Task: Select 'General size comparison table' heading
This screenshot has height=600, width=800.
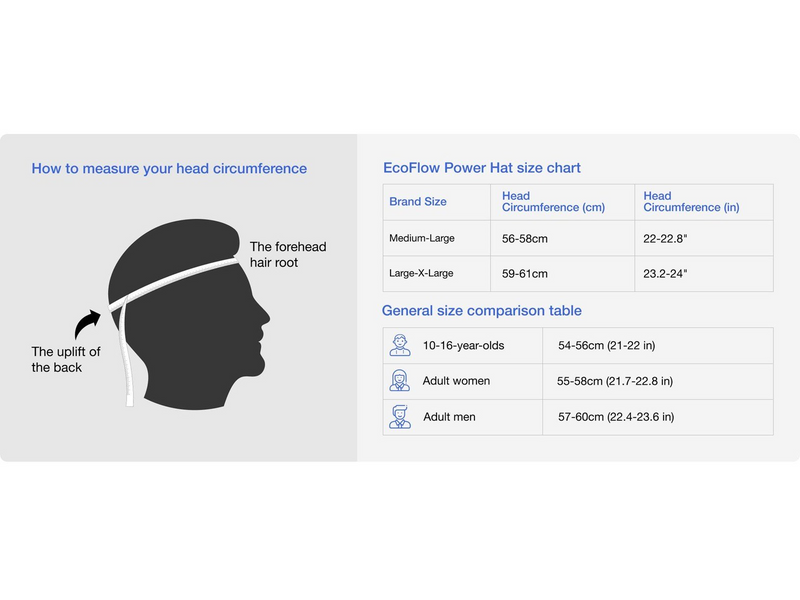Action: click(x=482, y=311)
